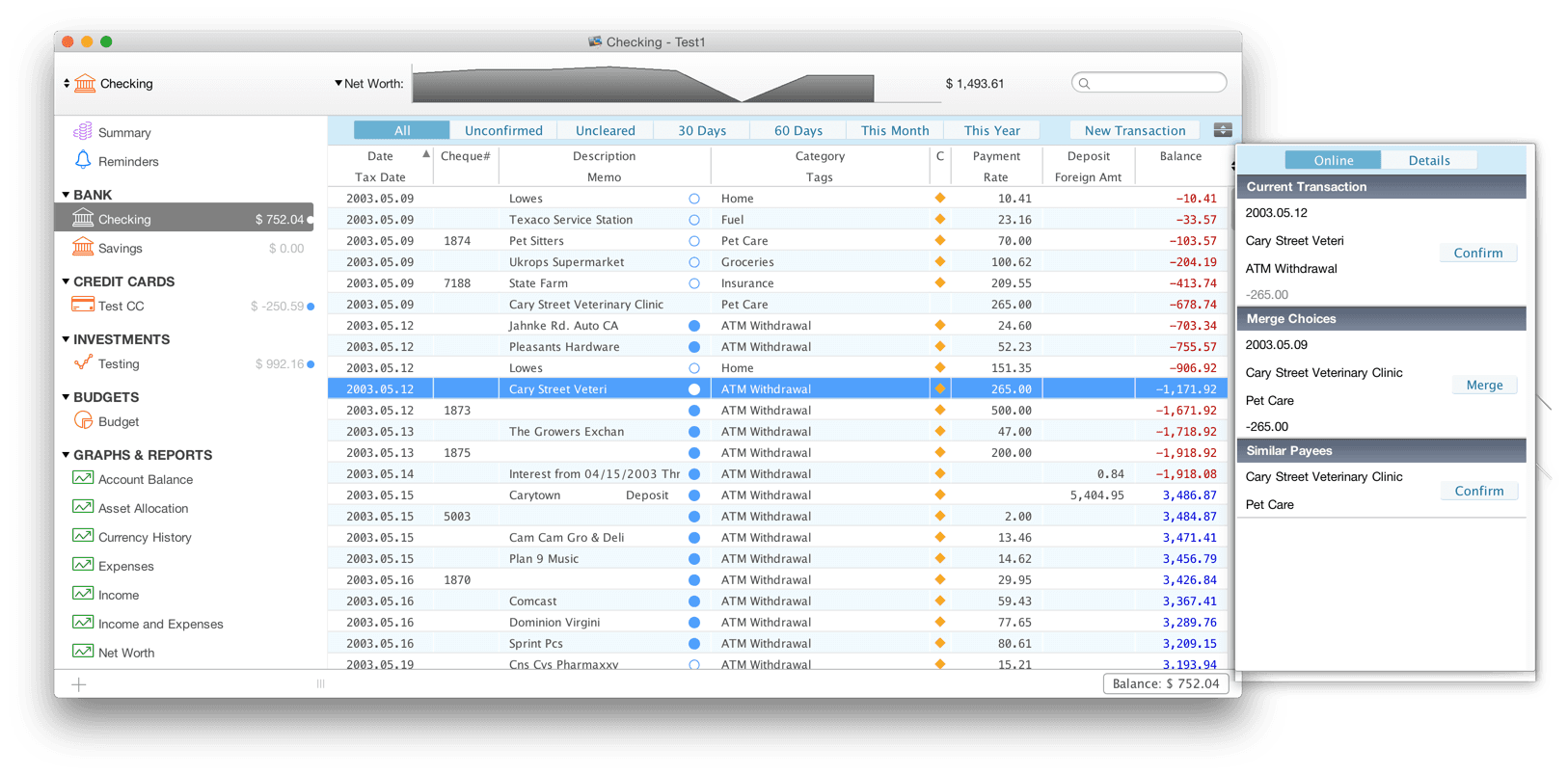Image resolution: width=1568 pixels, height=775 pixels.
Task: Open the Currency History graph icon
Action: click(x=83, y=536)
